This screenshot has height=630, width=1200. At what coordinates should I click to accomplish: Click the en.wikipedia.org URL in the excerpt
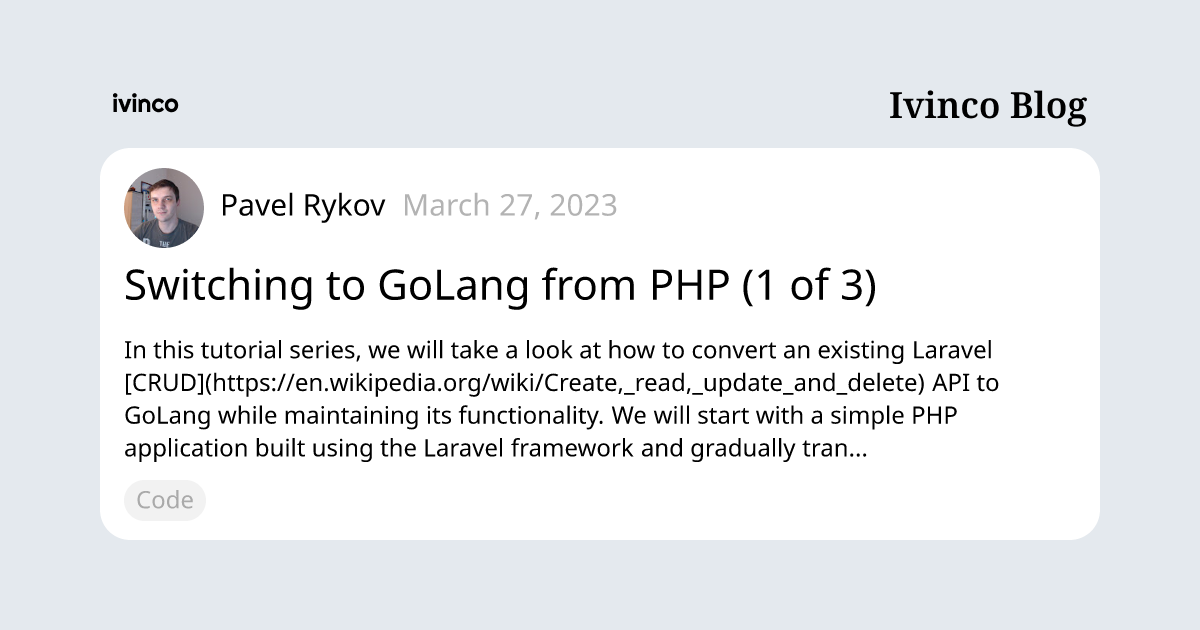[562, 384]
